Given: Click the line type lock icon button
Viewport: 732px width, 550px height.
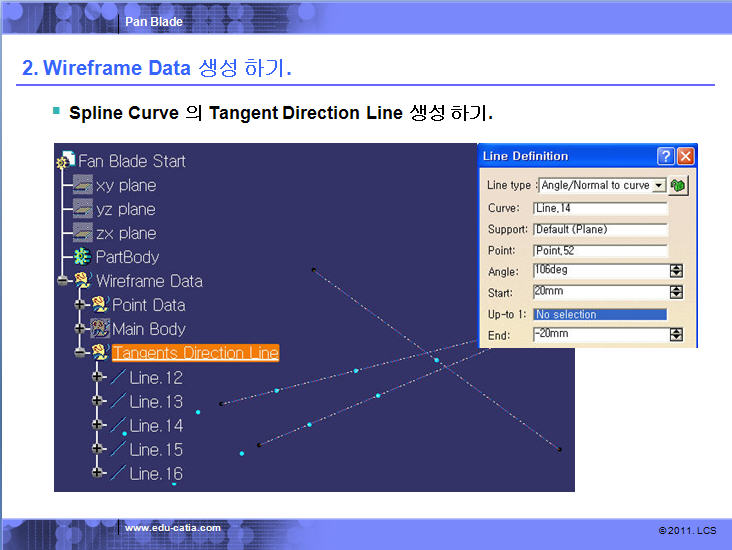Looking at the screenshot, I should 679,185.
